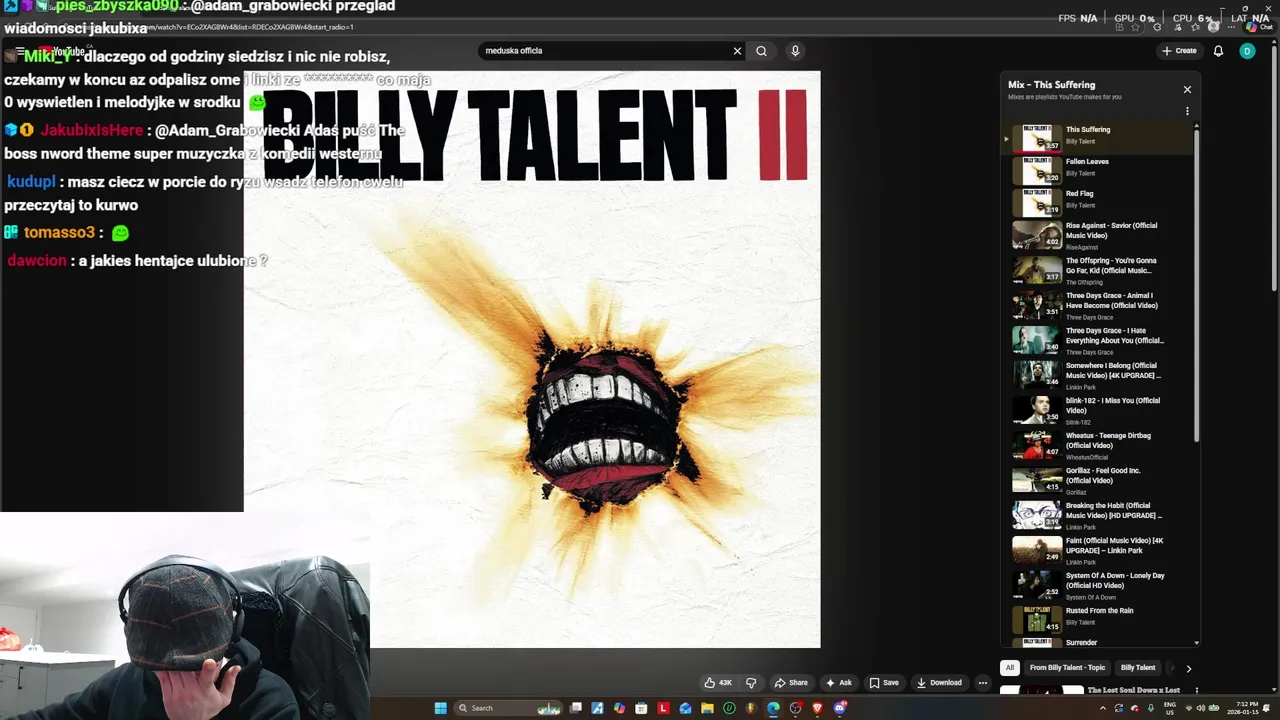Save the video to a playlist
This screenshot has width=1280, height=720.
point(884,683)
